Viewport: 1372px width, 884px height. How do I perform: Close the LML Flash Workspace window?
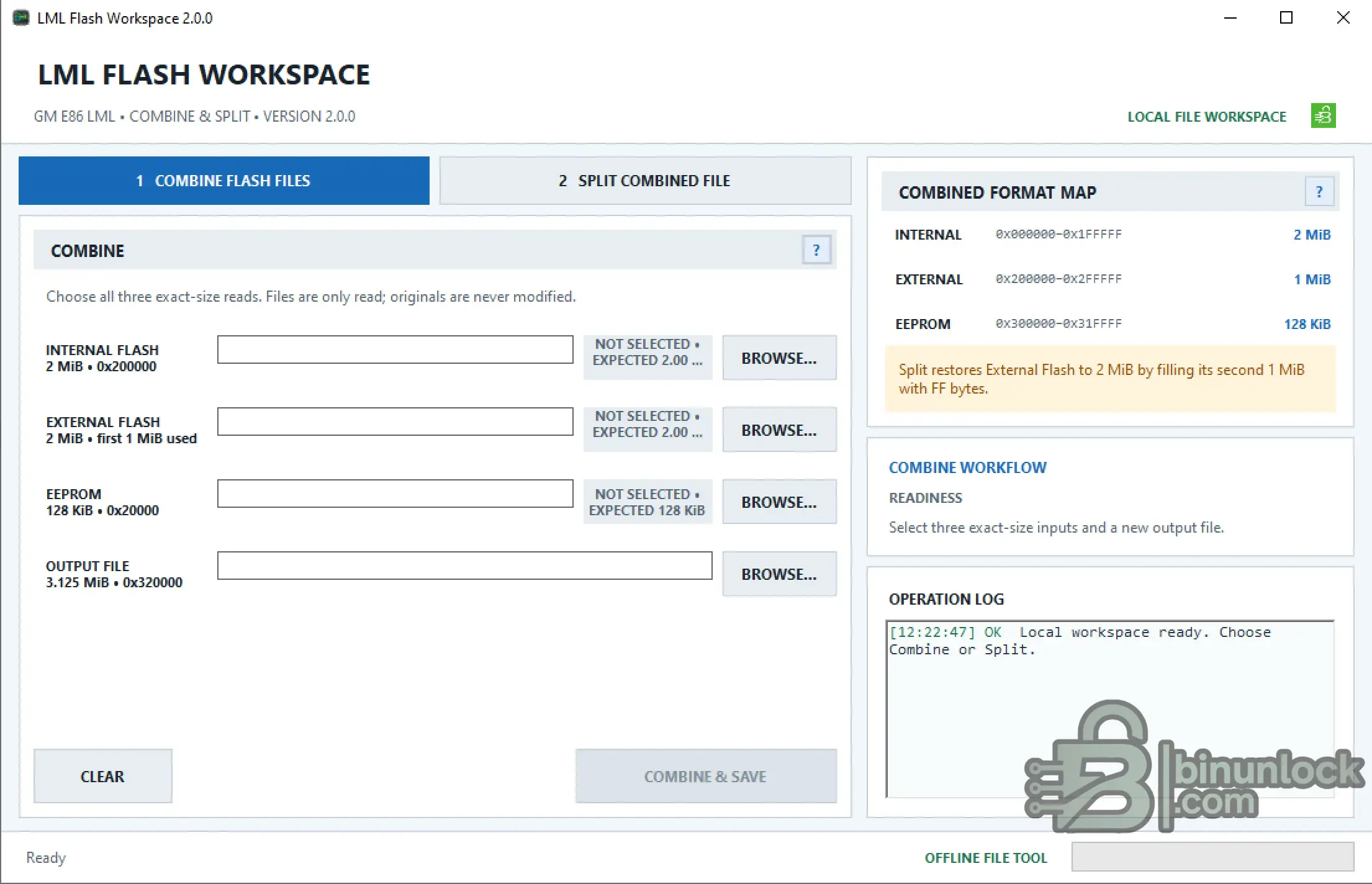tap(1343, 18)
